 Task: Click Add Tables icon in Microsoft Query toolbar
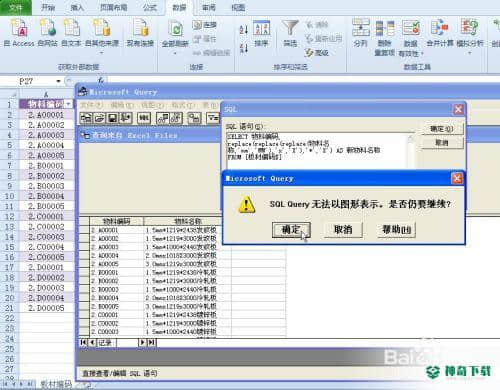(194, 118)
